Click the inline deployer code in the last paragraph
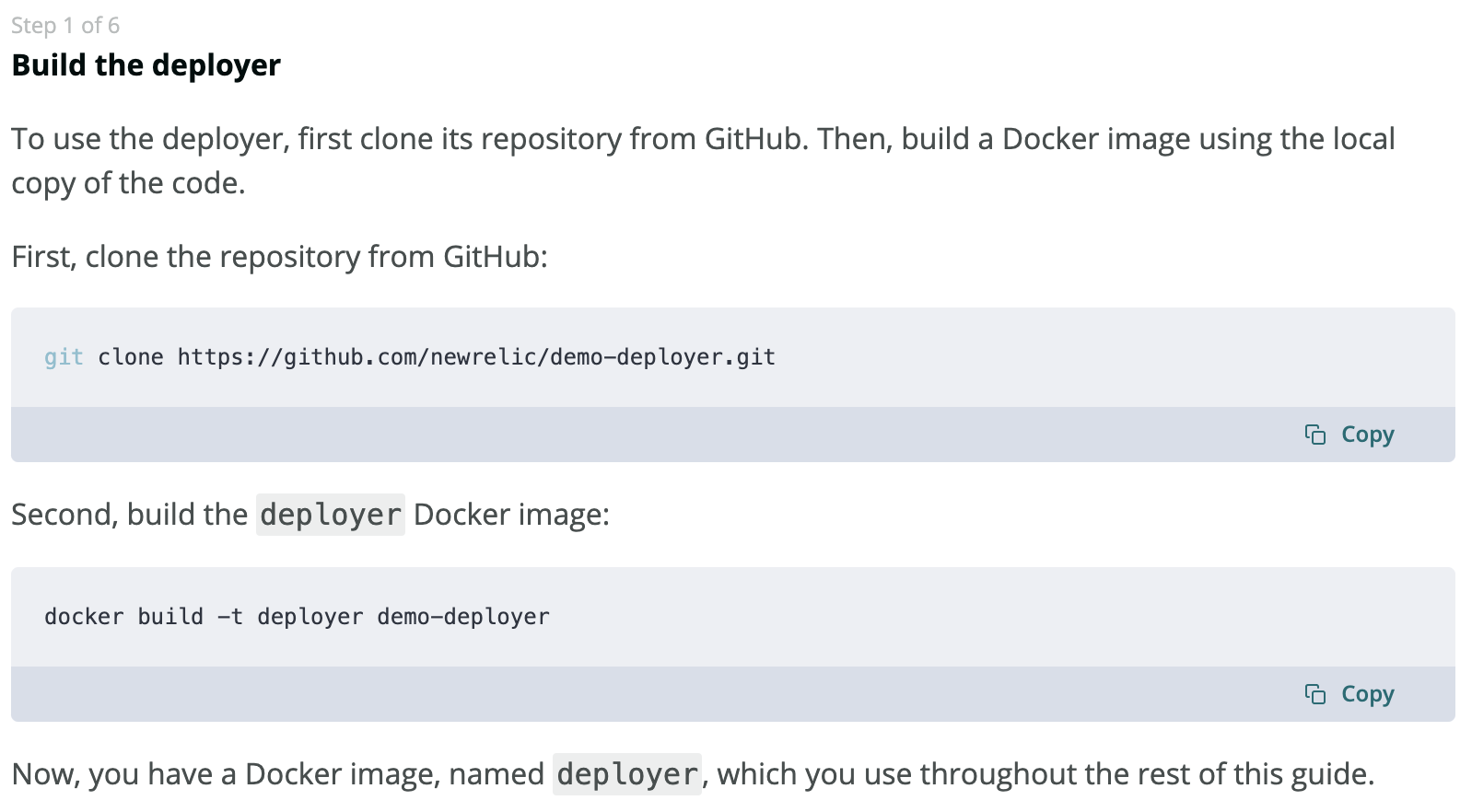Viewport: 1472px width, 812px height. 627,773
